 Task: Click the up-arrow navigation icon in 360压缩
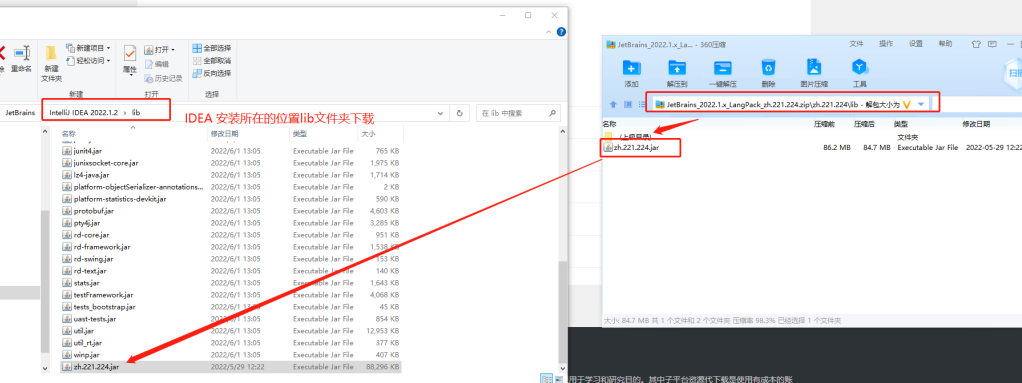pyautogui.click(x=613, y=104)
